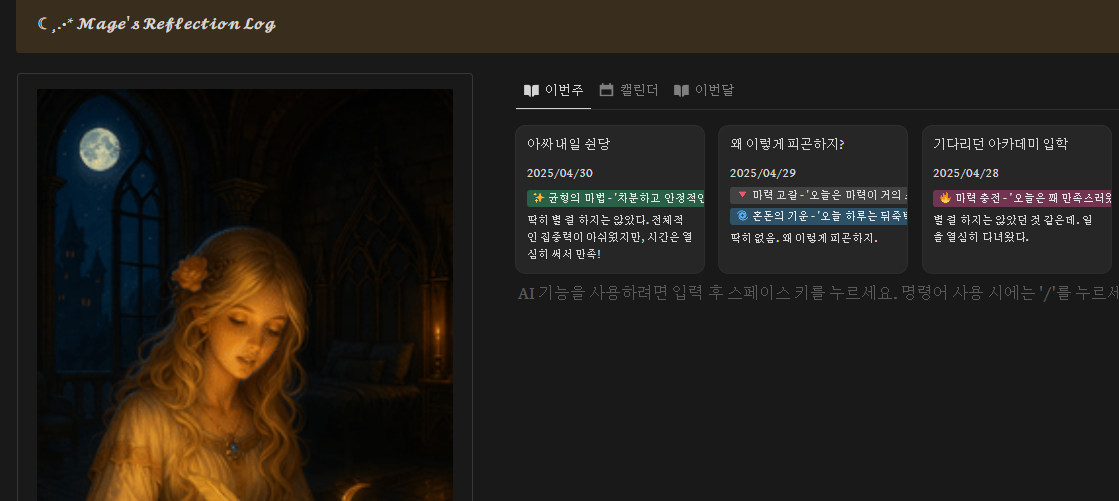Click the fire icon on 마력 충전 tag
This screenshot has height=501, width=1119.
(x=945, y=197)
